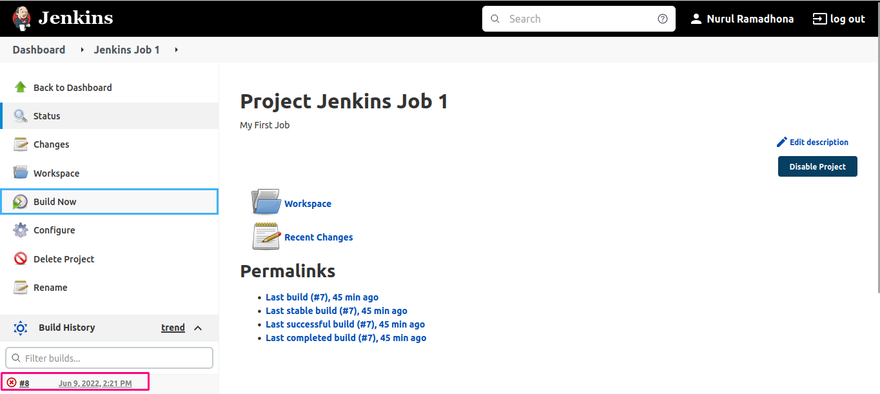Open Workspace from the sidebar
This screenshot has width=880, height=394.
(56, 173)
